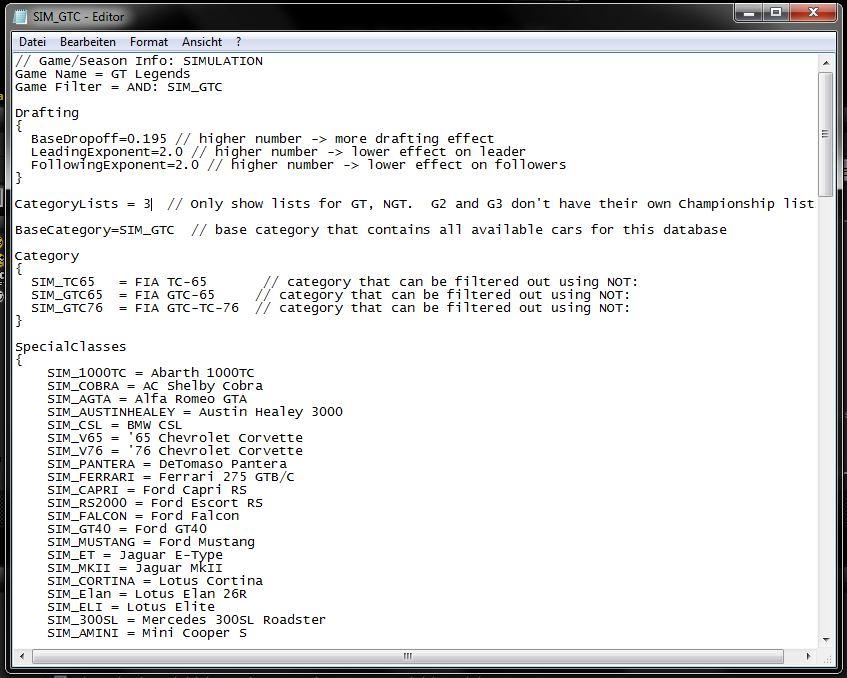Click the 'Drafting' section heading
Image resolution: width=847 pixels, height=678 pixels.
click(47, 113)
